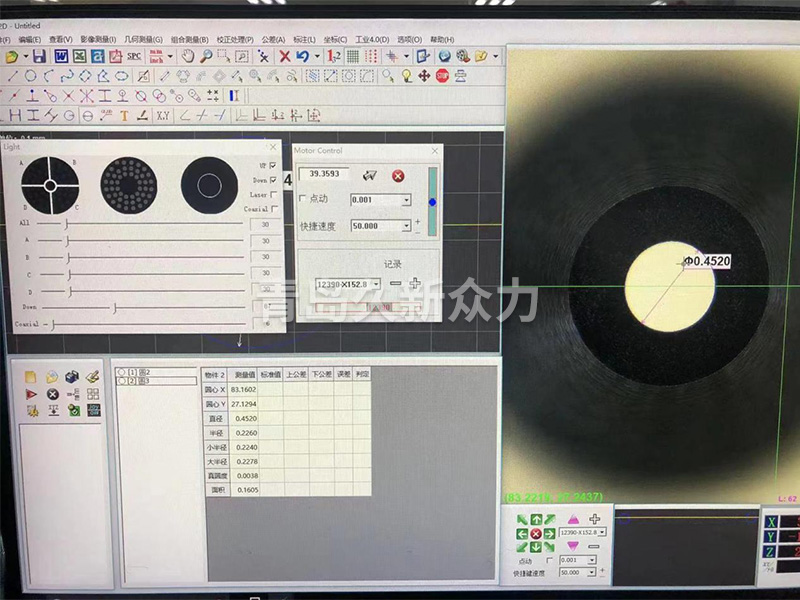The image size is (800, 600).
Task: Select the hand pan tool
Action: point(187,57)
